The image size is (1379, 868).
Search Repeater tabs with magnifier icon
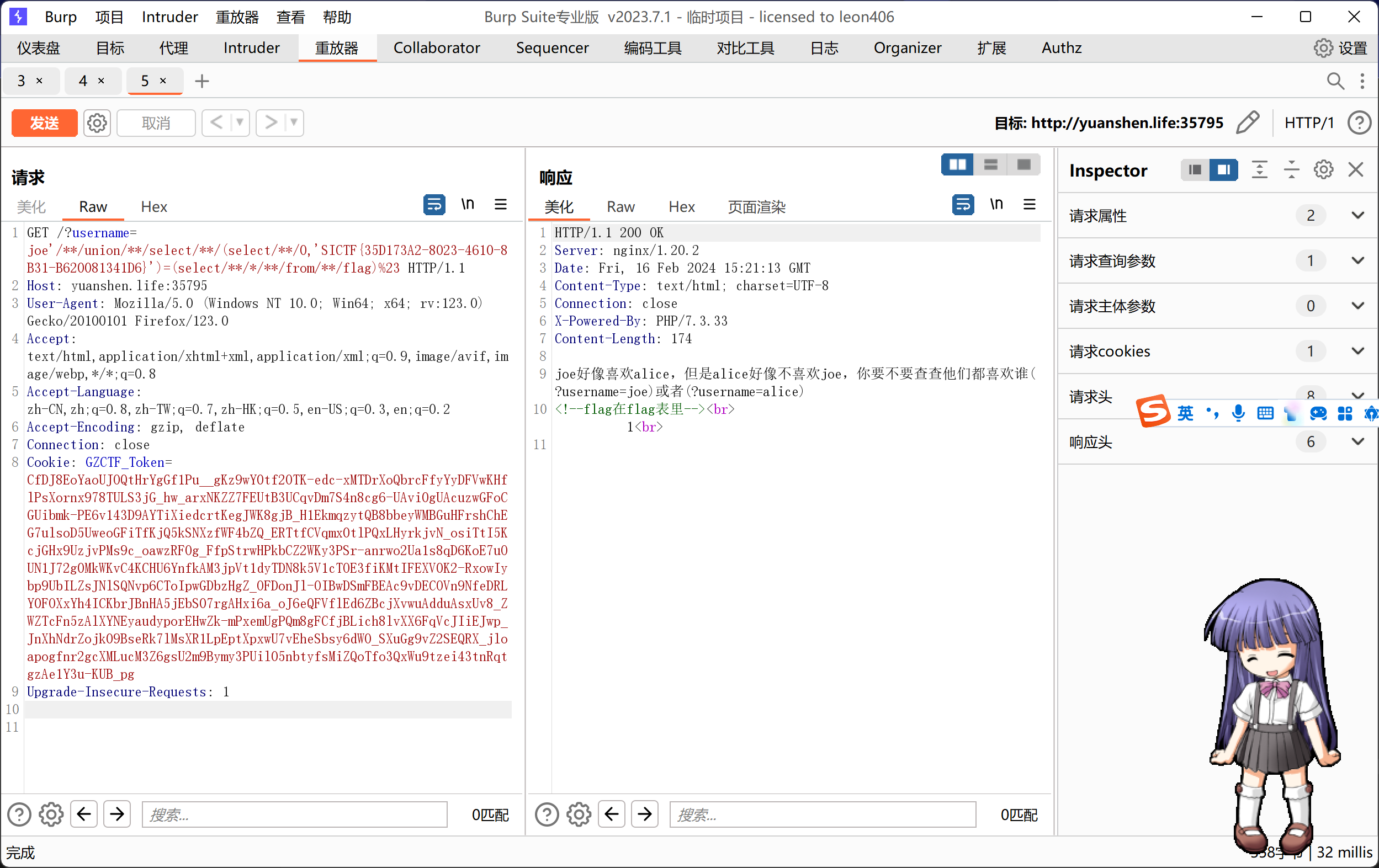1335,81
